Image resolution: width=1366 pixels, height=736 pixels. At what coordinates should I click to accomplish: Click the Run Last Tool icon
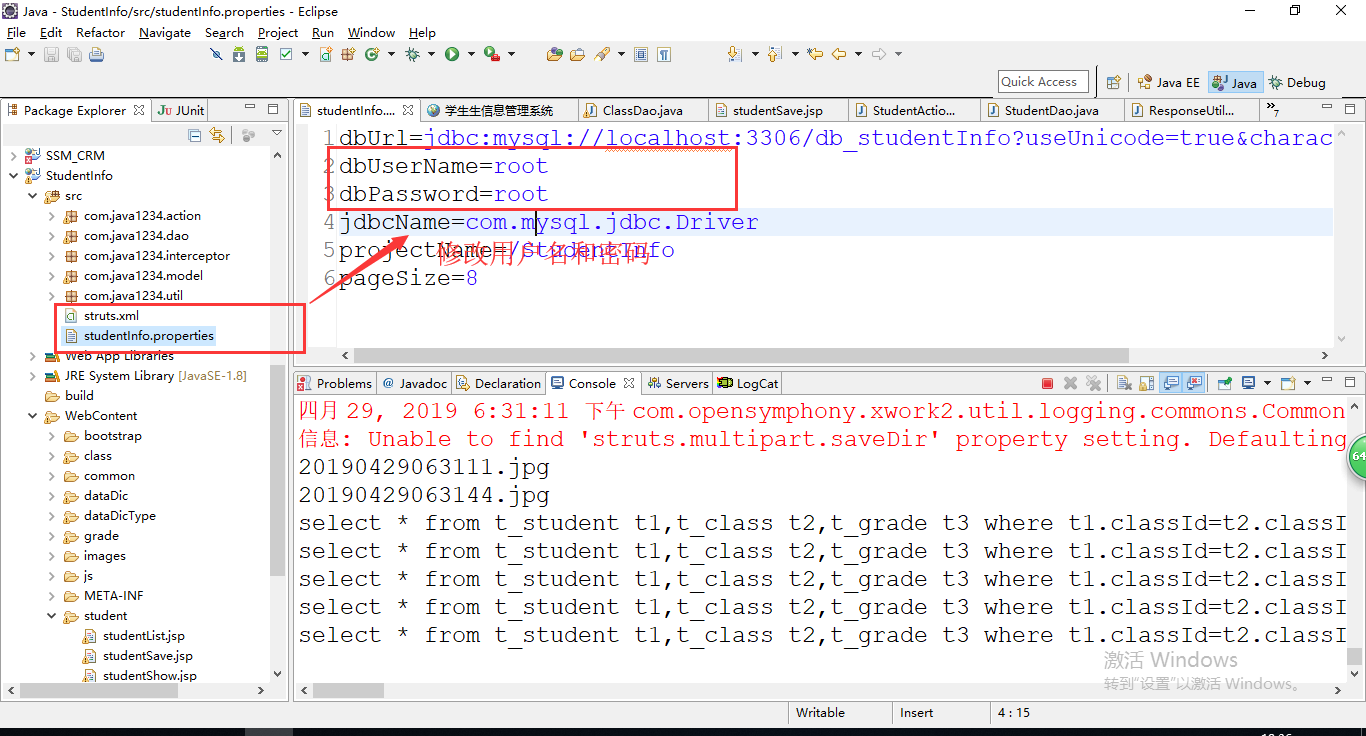coord(492,54)
